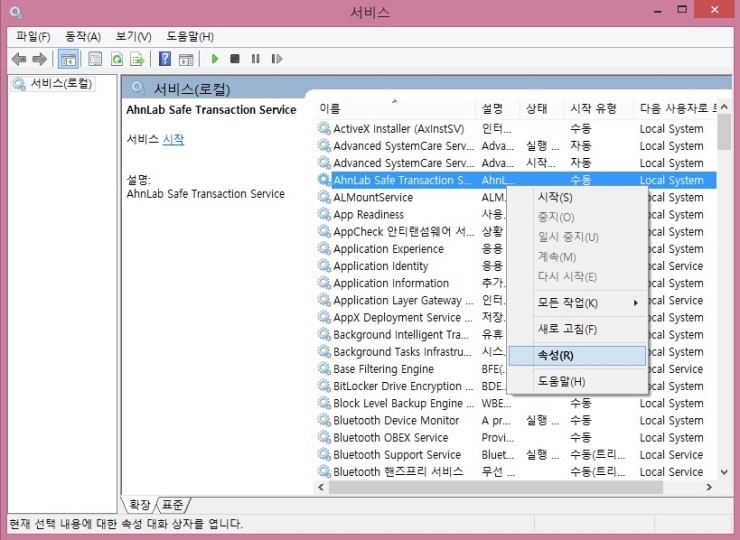This screenshot has width=740, height=540.
Task: Click the gear icon of App Readiness row
Action: pyautogui.click(x=324, y=214)
